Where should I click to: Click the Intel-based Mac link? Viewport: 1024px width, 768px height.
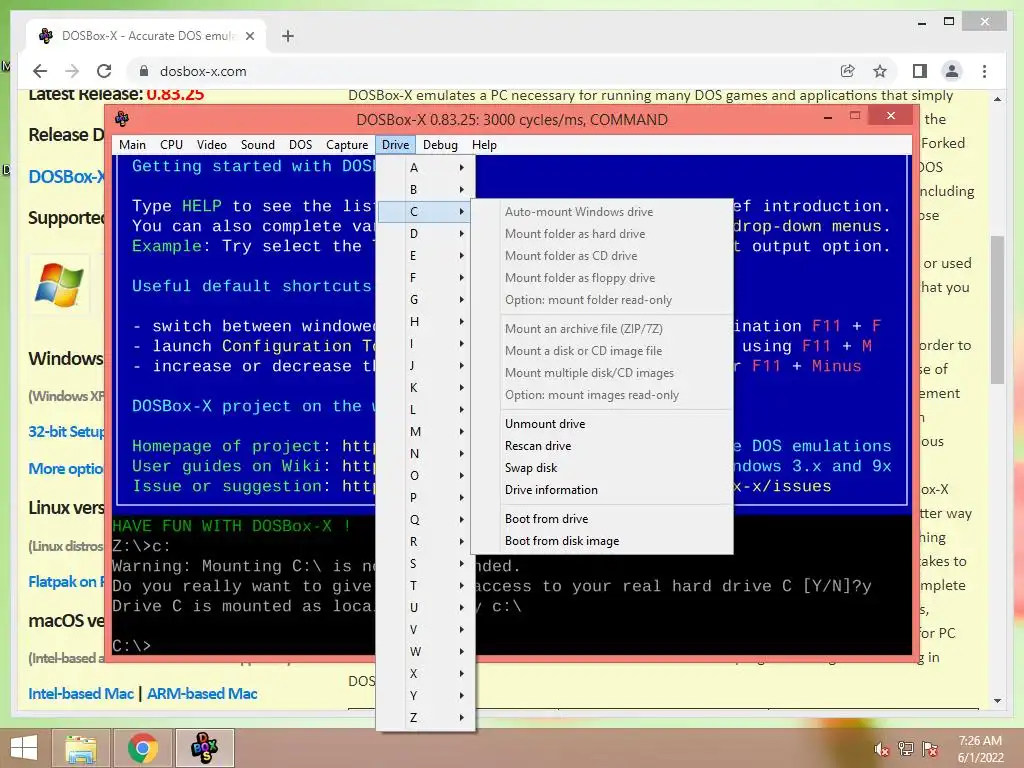[81, 694]
